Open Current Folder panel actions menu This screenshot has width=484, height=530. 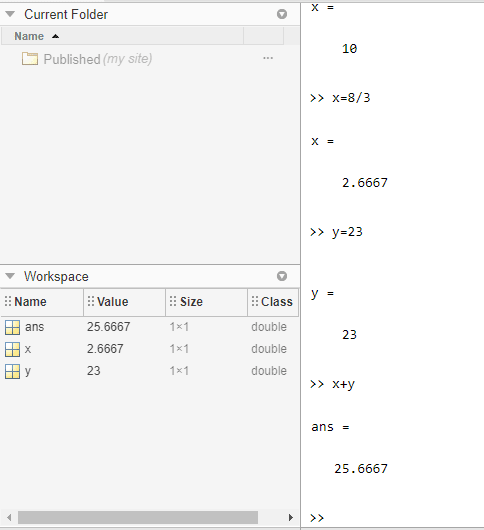(282, 14)
